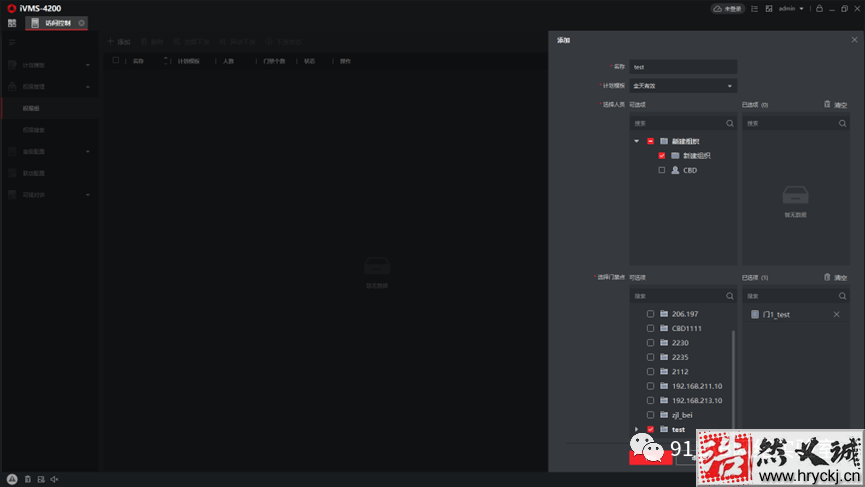865x487 pixels.
Task: Uncheck the nested 新建组织 checkbox
Action: pos(661,156)
